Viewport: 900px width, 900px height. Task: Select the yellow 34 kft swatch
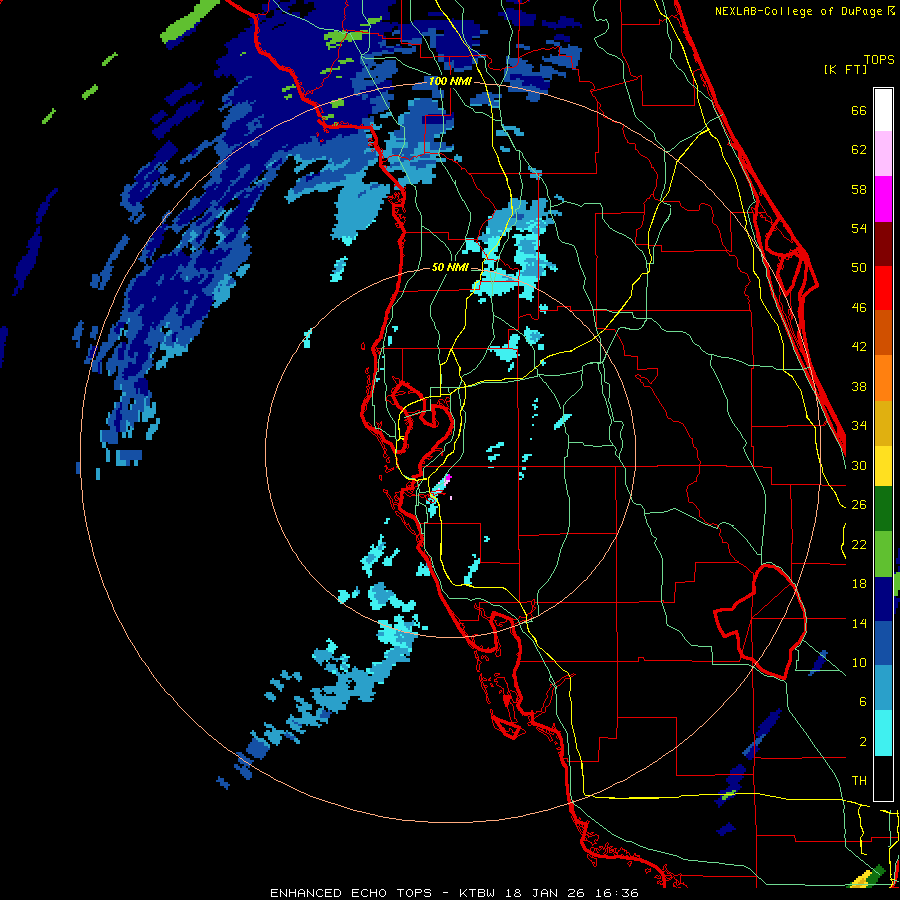[x=883, y=466]
